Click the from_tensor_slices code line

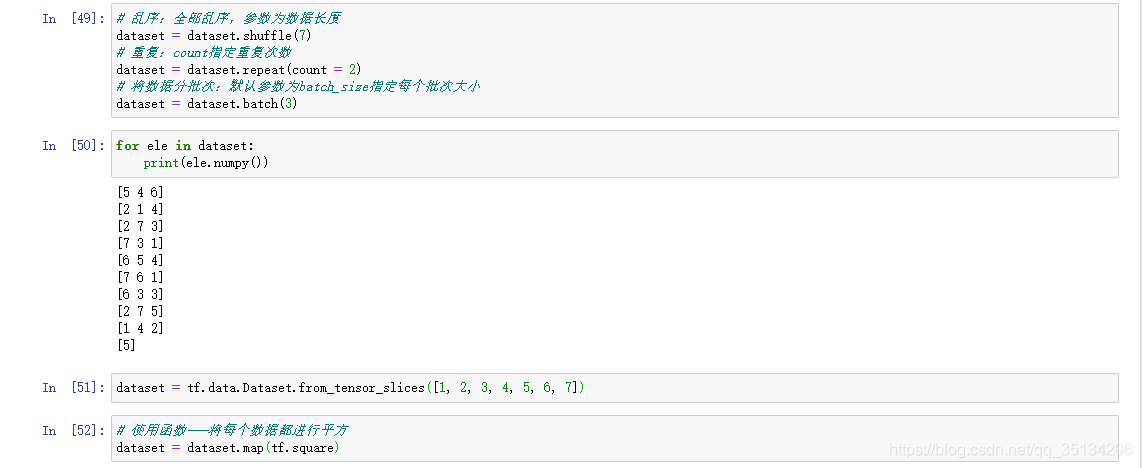click(350, 388)
